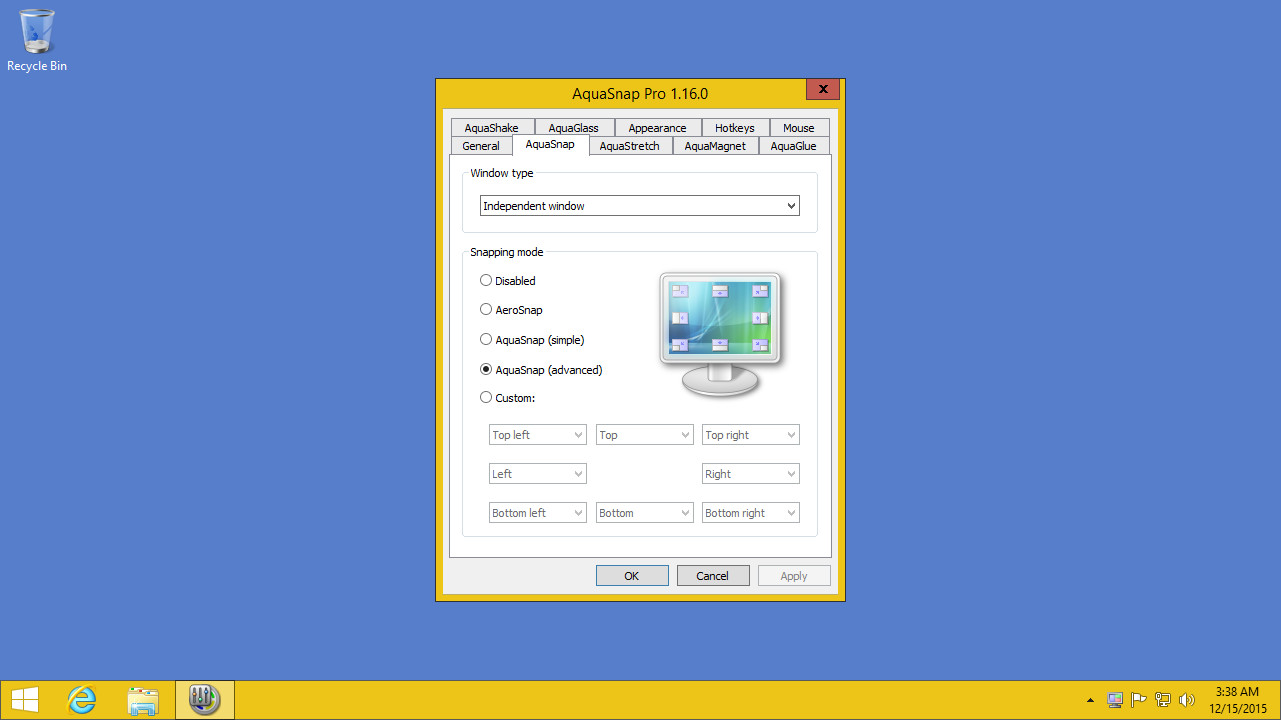This screenshot has width=1281, height=720.
Task: Click the Windows Start button
Action: pyautogui.click(x=23, y=699)
